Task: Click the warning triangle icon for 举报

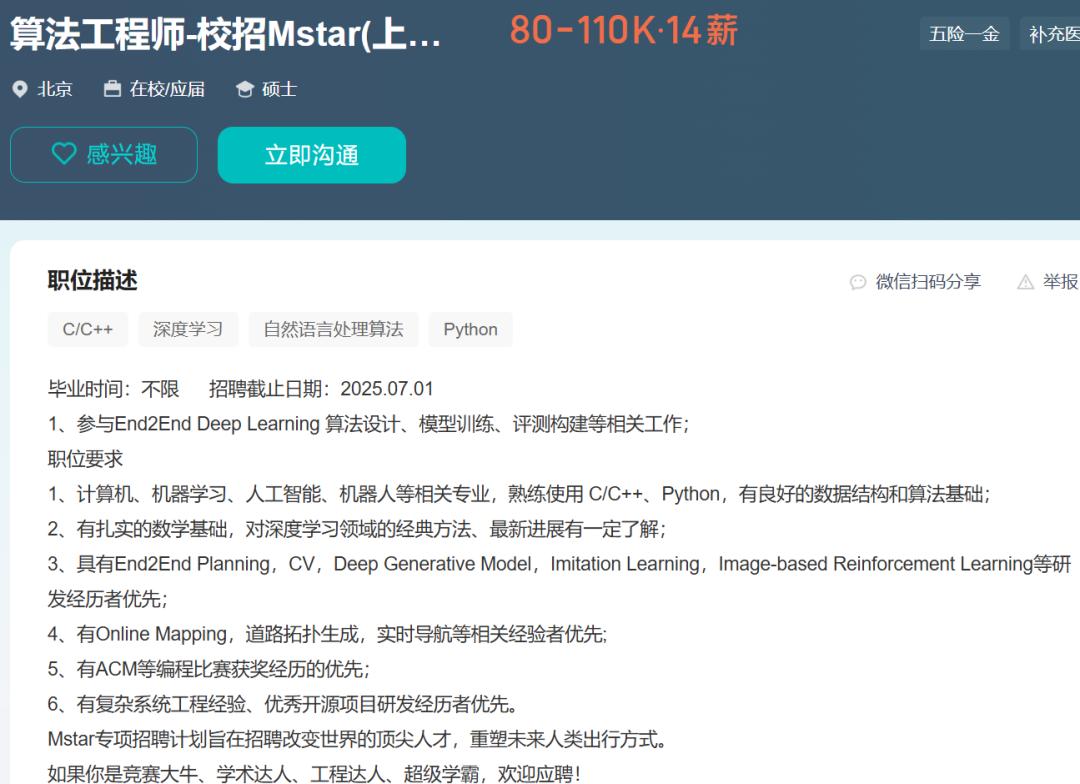Action: click(1025, 282)
